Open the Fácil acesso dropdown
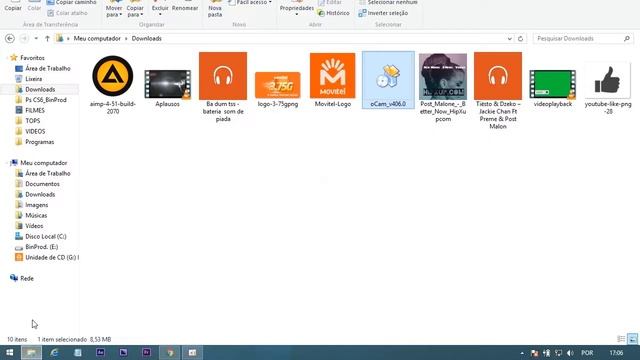 click(250, 2)
